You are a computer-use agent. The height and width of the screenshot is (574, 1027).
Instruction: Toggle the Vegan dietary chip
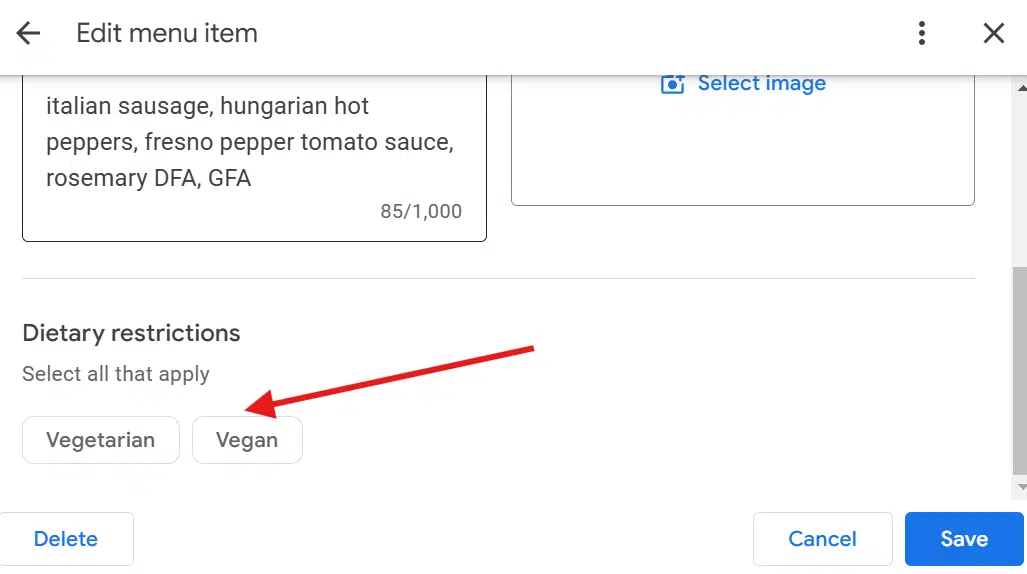click(x=247, y=440)
